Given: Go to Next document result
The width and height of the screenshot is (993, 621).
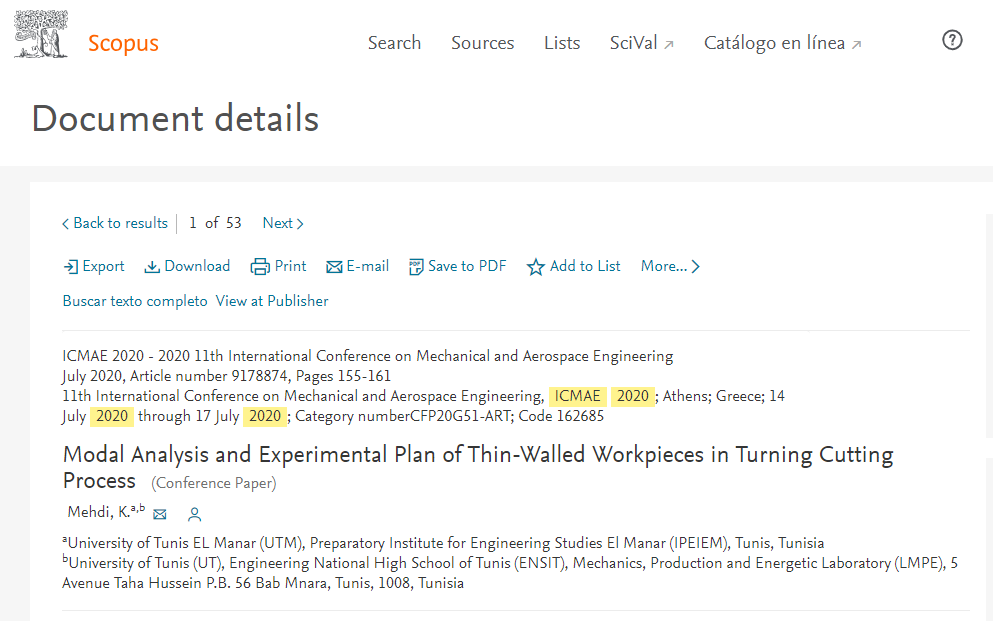Looking at the screenshot, I should click(282, 223).
